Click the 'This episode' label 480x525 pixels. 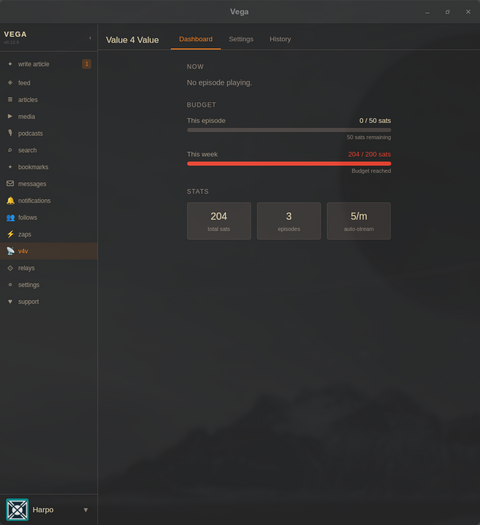pos(206,121)
